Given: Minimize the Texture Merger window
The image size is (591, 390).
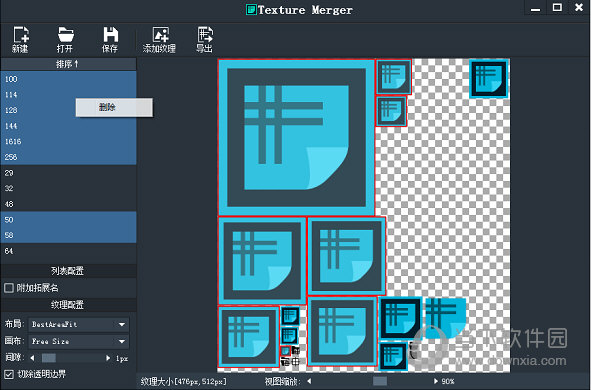Looking at the screenshot, I should (535, 8).
